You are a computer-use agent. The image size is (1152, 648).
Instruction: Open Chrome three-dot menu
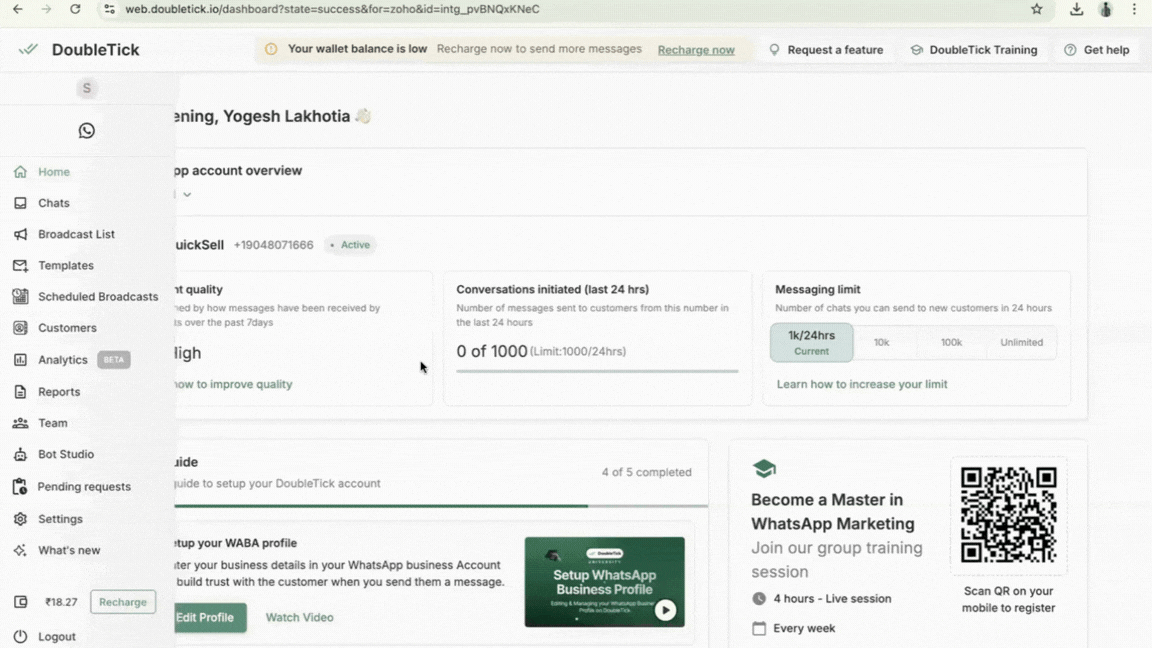tap(1134, 9)
